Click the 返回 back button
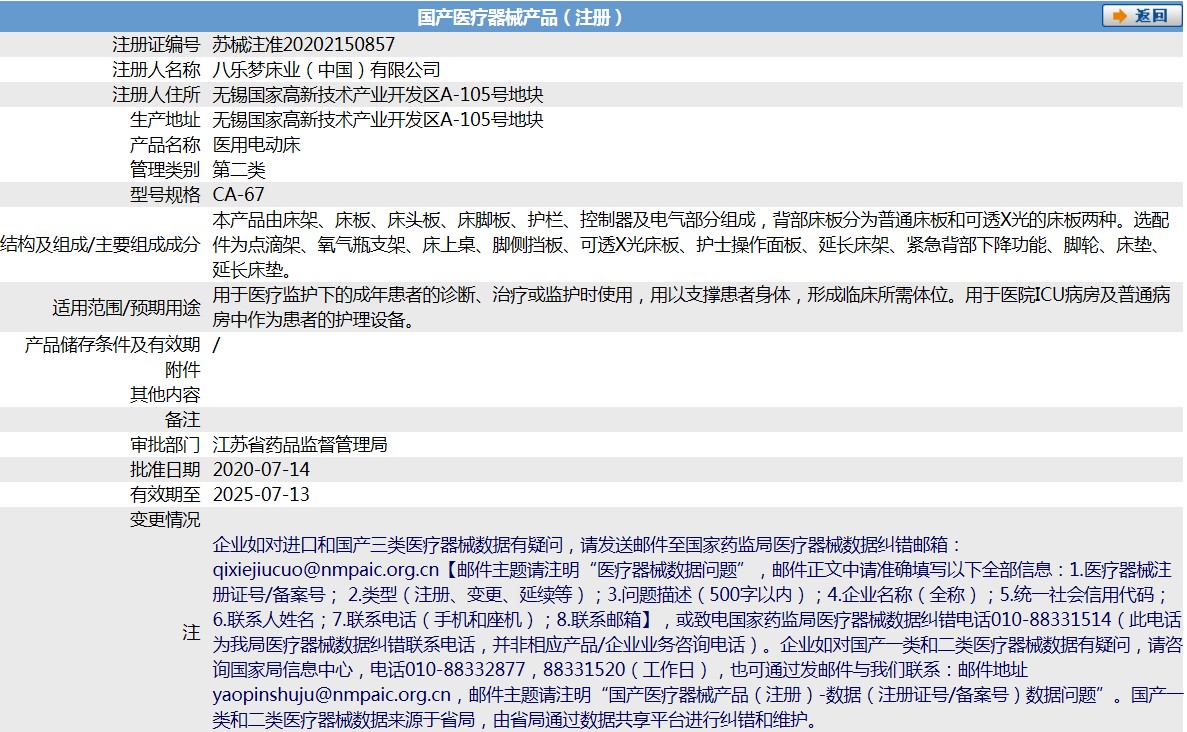Image resolution: width=1187 pixels, height=732 pixels. [x=1142, y=16]
